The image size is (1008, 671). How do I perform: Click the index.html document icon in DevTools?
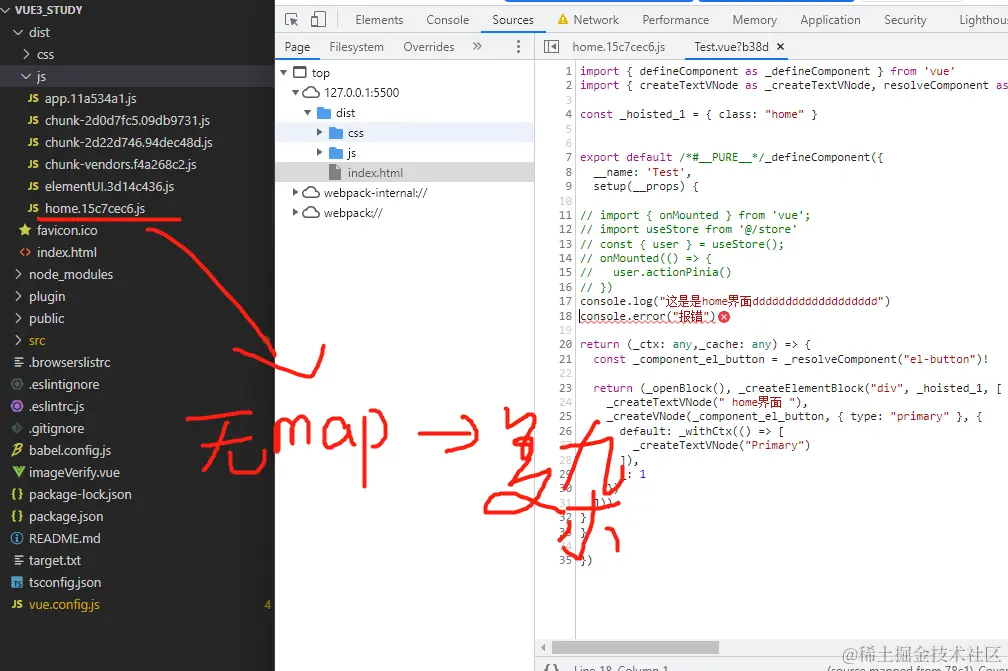(x=335, y=172)
